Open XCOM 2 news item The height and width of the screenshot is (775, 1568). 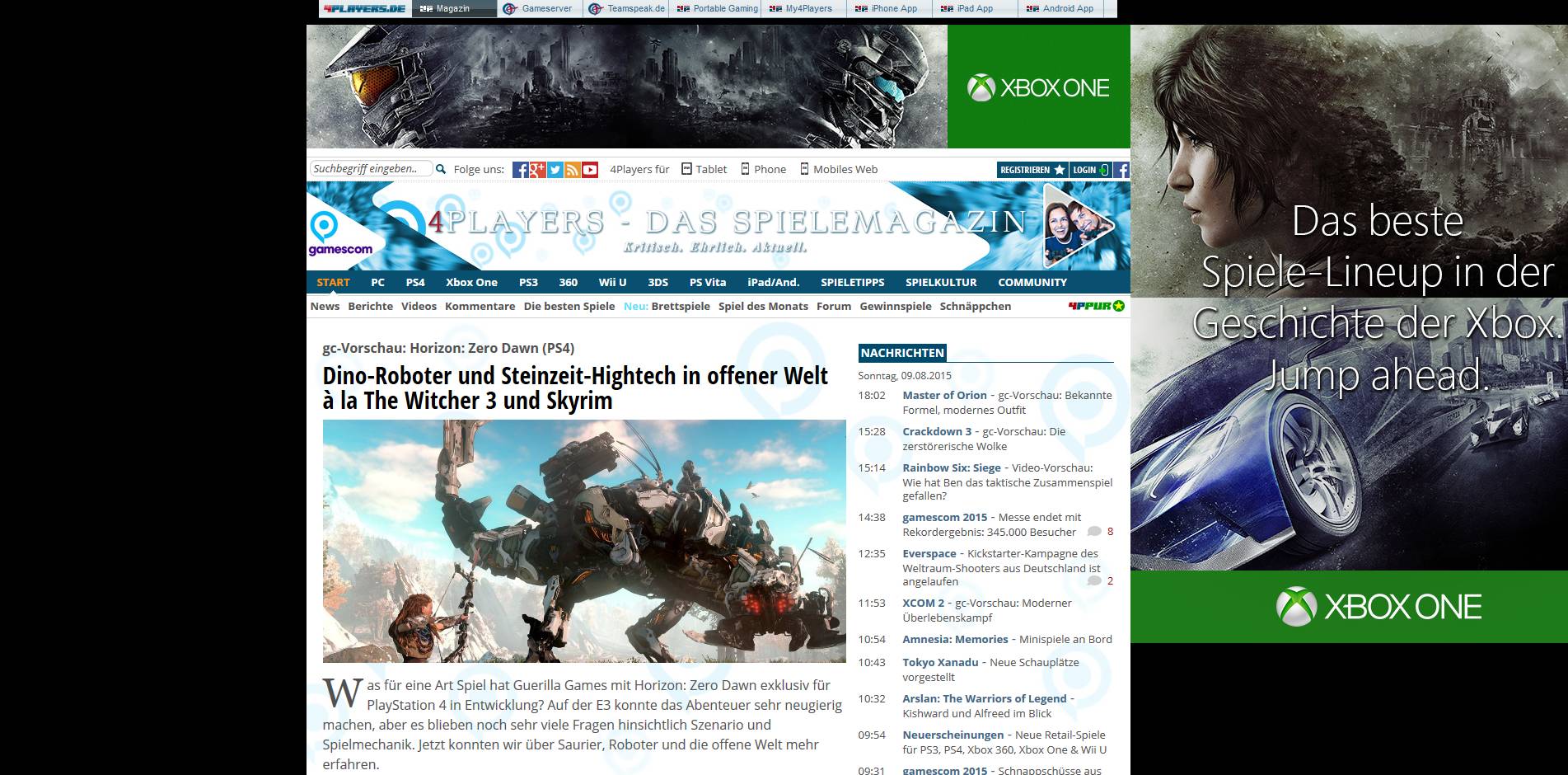pos(923,603)
